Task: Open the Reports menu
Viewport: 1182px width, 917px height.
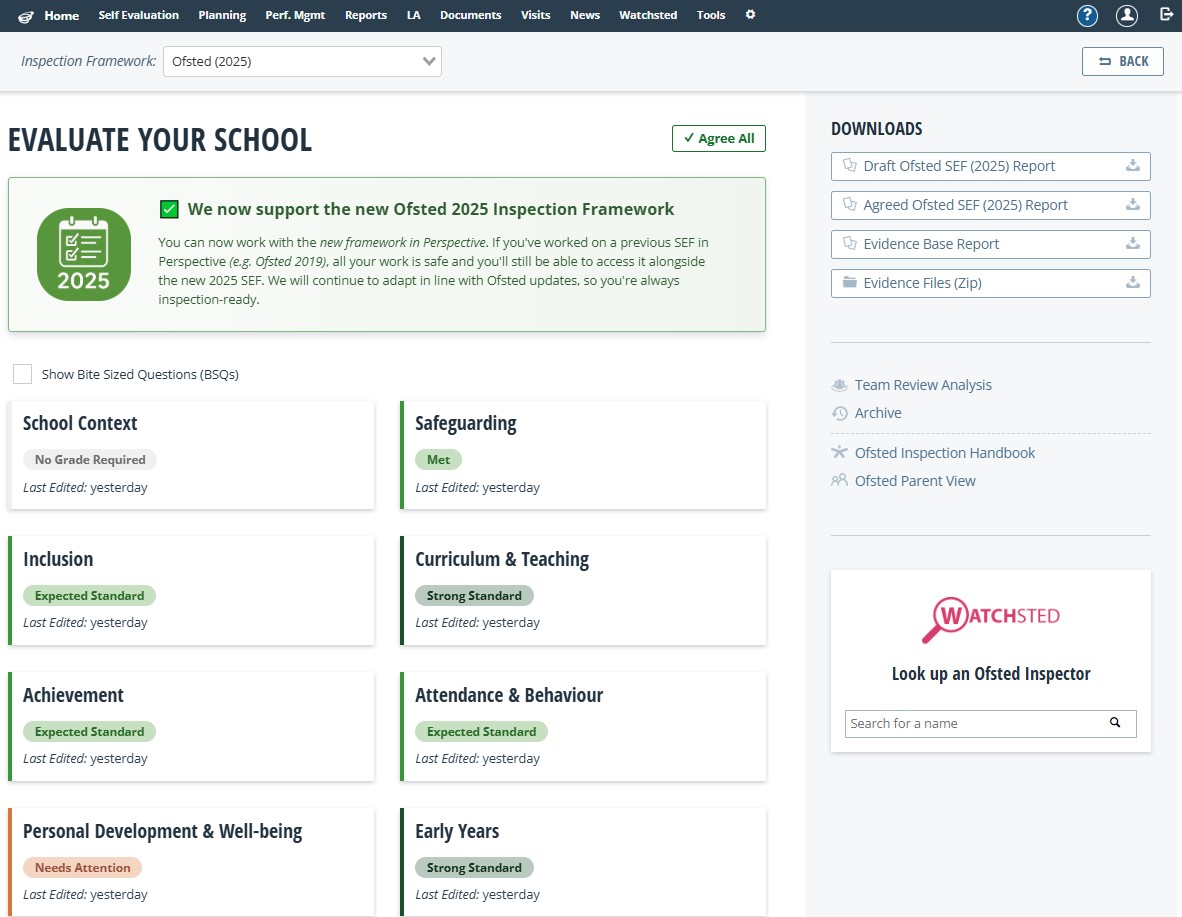Action: pyautogui.click(x=366, y=15)
